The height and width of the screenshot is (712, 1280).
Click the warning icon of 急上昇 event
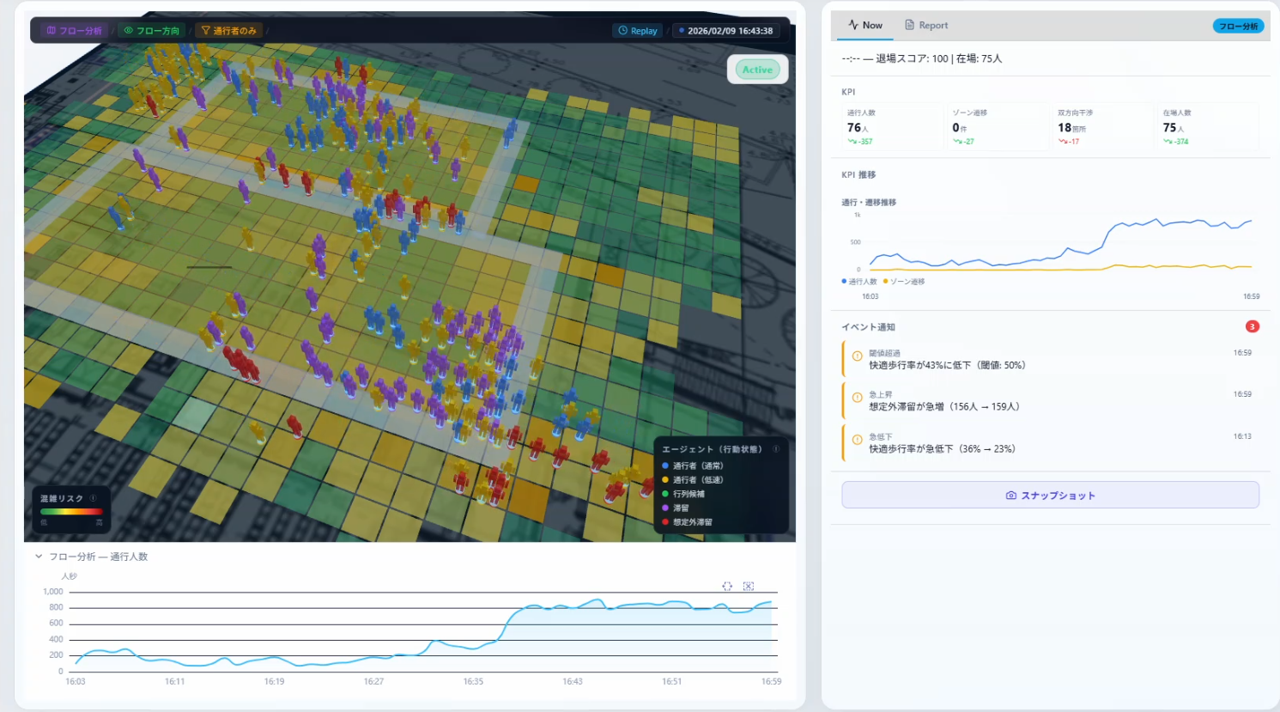(x=857, y=398)
